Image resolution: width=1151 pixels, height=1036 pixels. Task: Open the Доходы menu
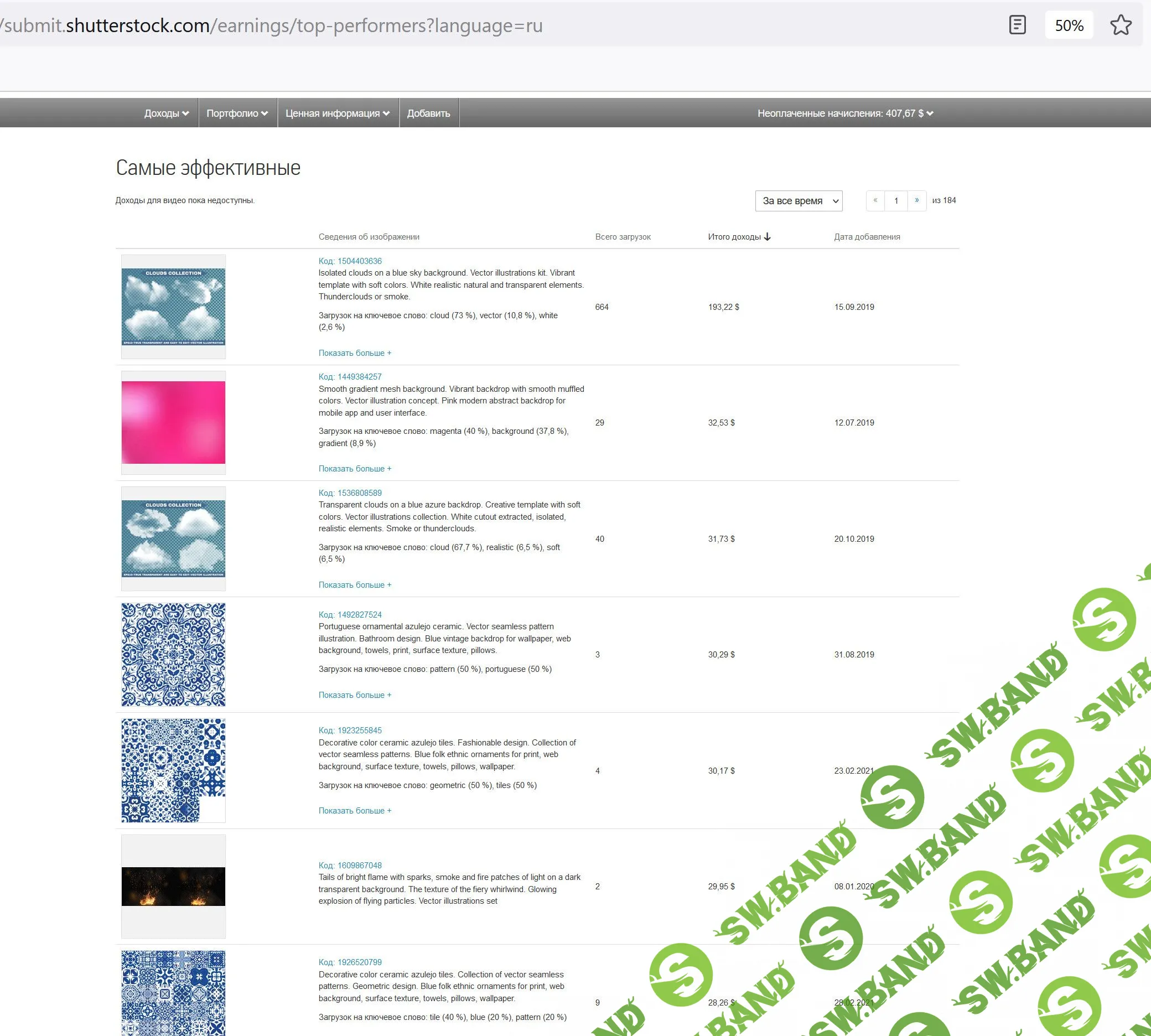coord(166,113)
